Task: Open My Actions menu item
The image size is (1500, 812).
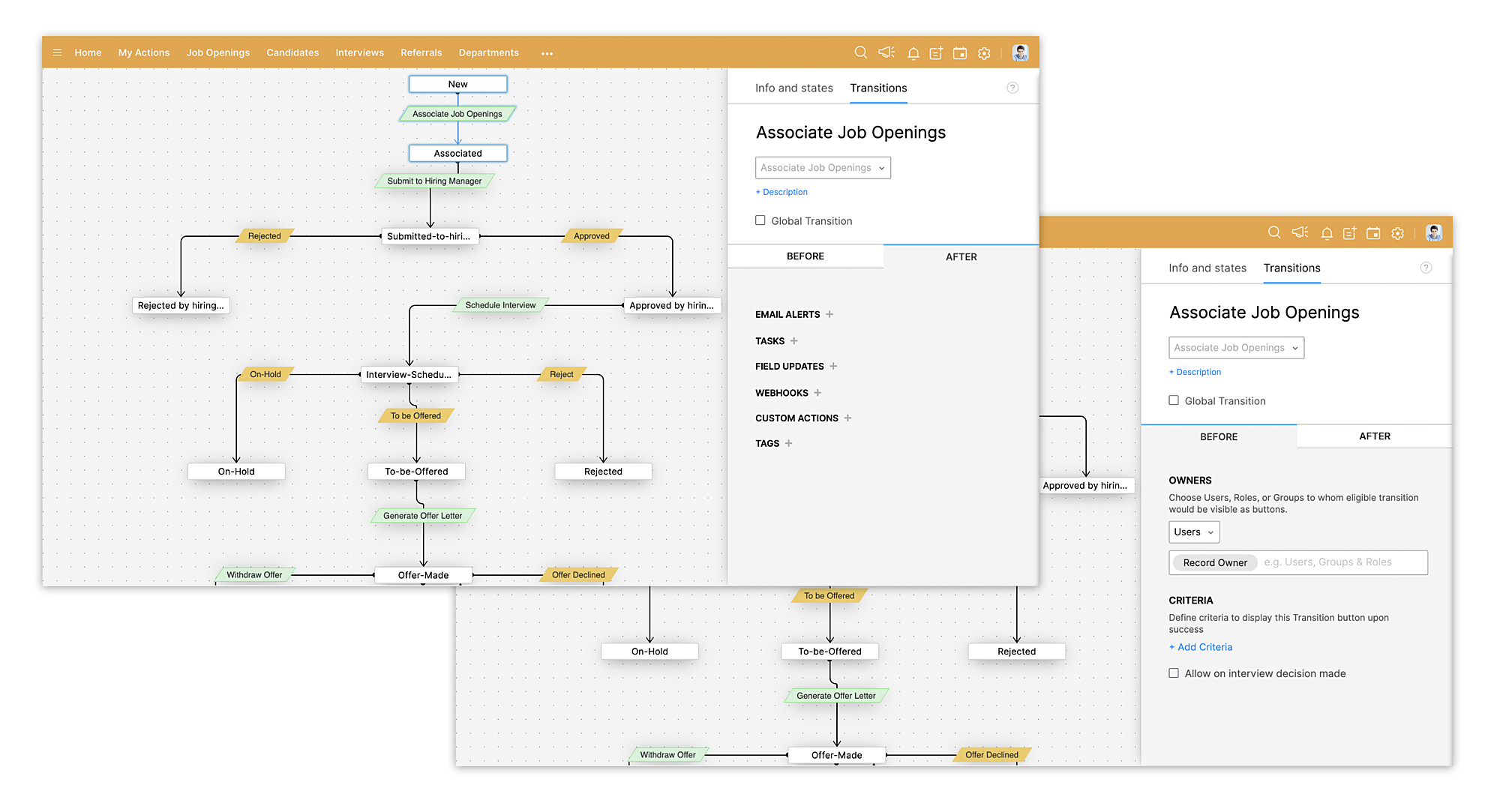Action: tap(144, 52)
